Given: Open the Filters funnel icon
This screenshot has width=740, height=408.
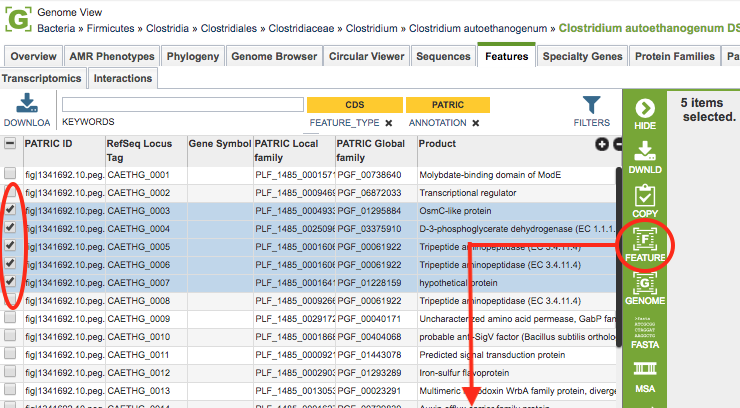Looking at the screenshot, I should pos(591,105).
